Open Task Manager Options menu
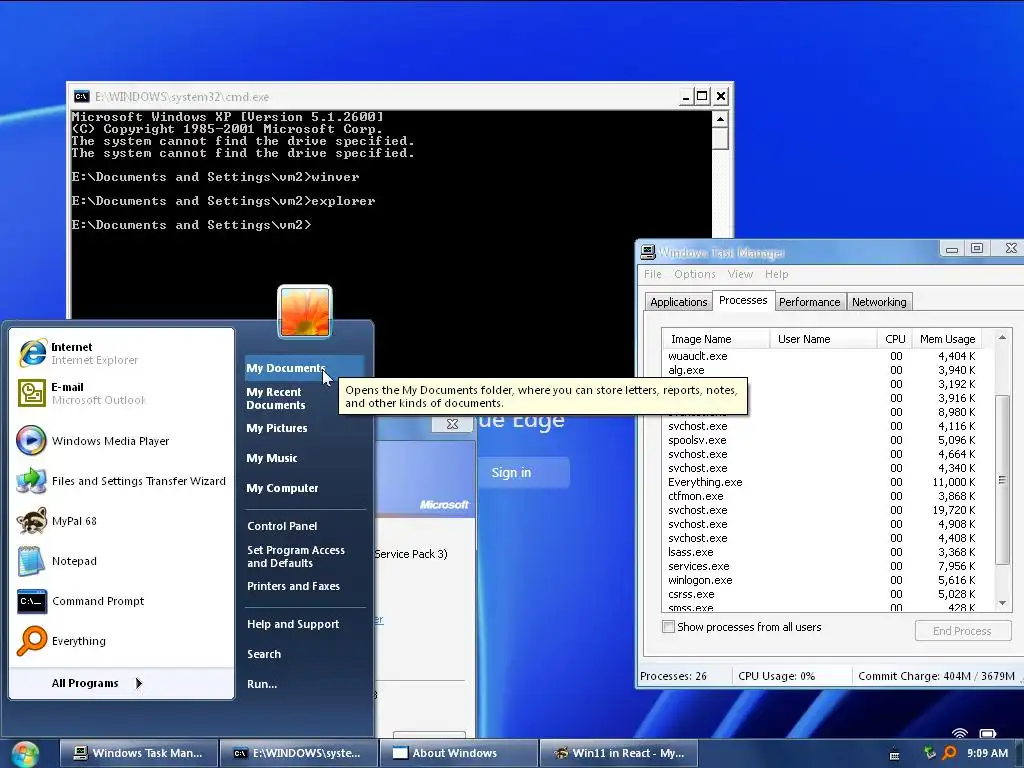 click(x=695, y=274)
